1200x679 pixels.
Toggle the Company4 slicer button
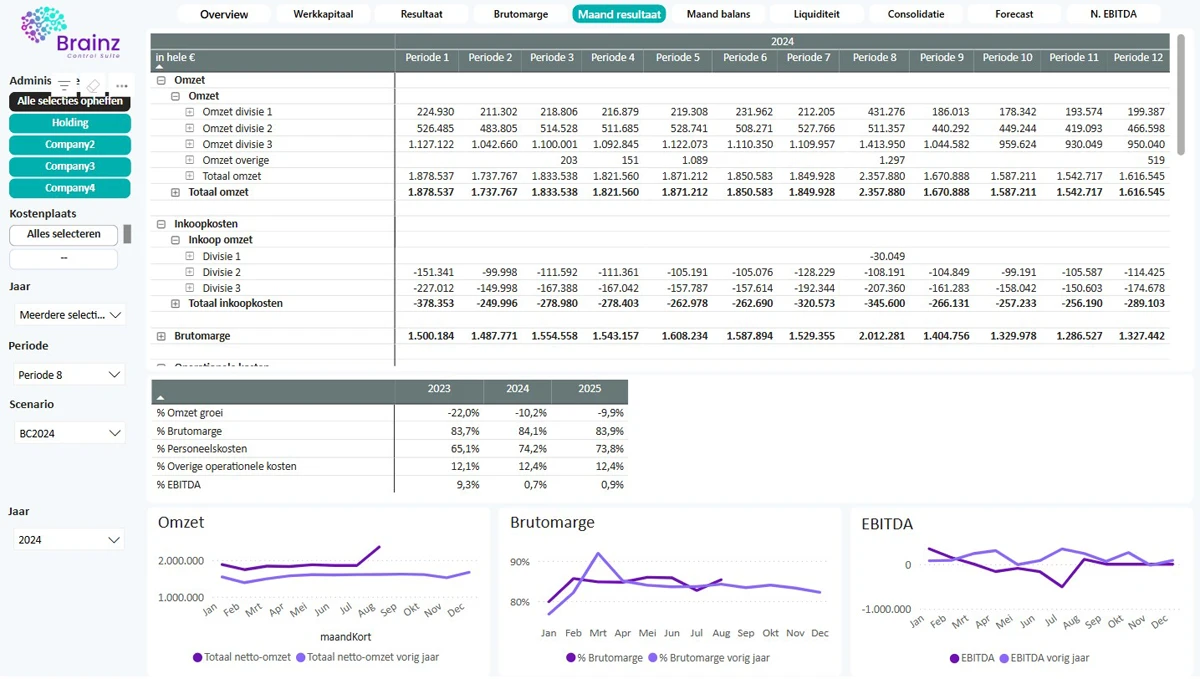pyautogui.click(x=70, y=188)
